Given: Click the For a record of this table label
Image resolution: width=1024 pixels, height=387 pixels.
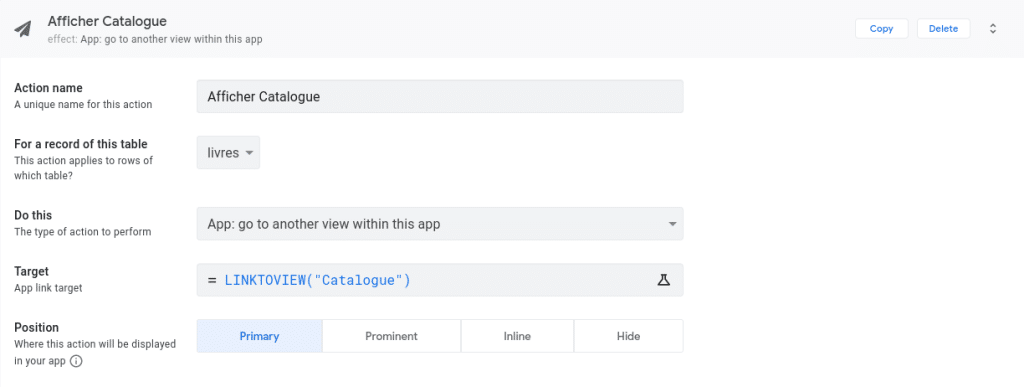Looking at the screenshot, I should coord(81,144).
